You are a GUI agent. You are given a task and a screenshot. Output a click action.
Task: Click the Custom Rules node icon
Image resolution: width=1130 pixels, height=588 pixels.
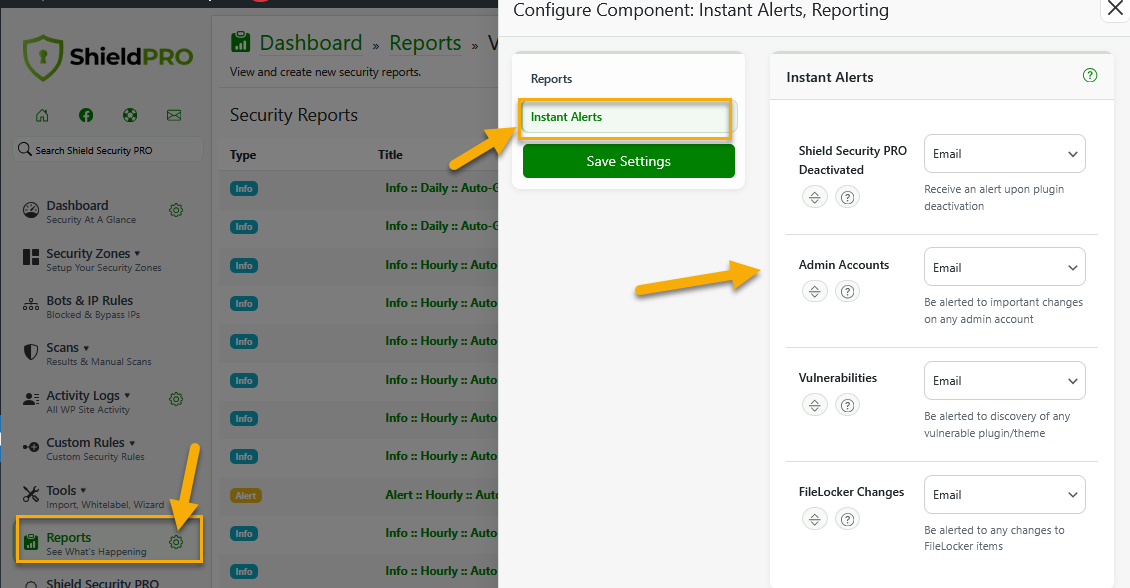(x=31, y=447)
